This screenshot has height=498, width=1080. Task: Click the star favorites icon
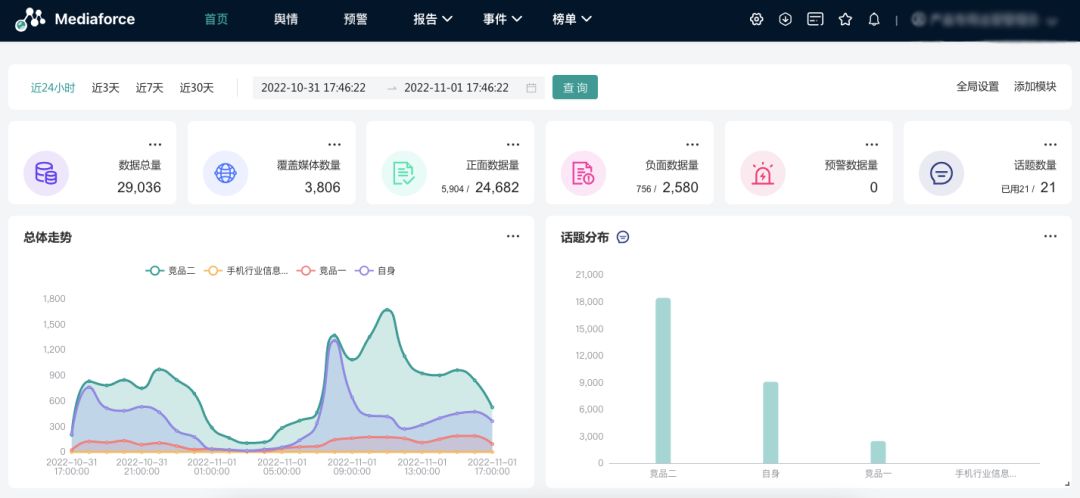(x=845, y=19)
